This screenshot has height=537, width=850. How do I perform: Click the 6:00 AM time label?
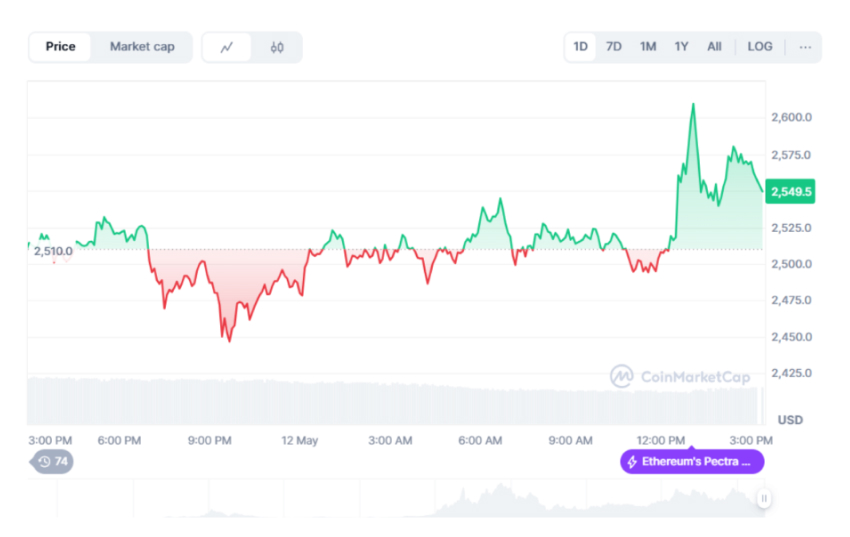480,441
